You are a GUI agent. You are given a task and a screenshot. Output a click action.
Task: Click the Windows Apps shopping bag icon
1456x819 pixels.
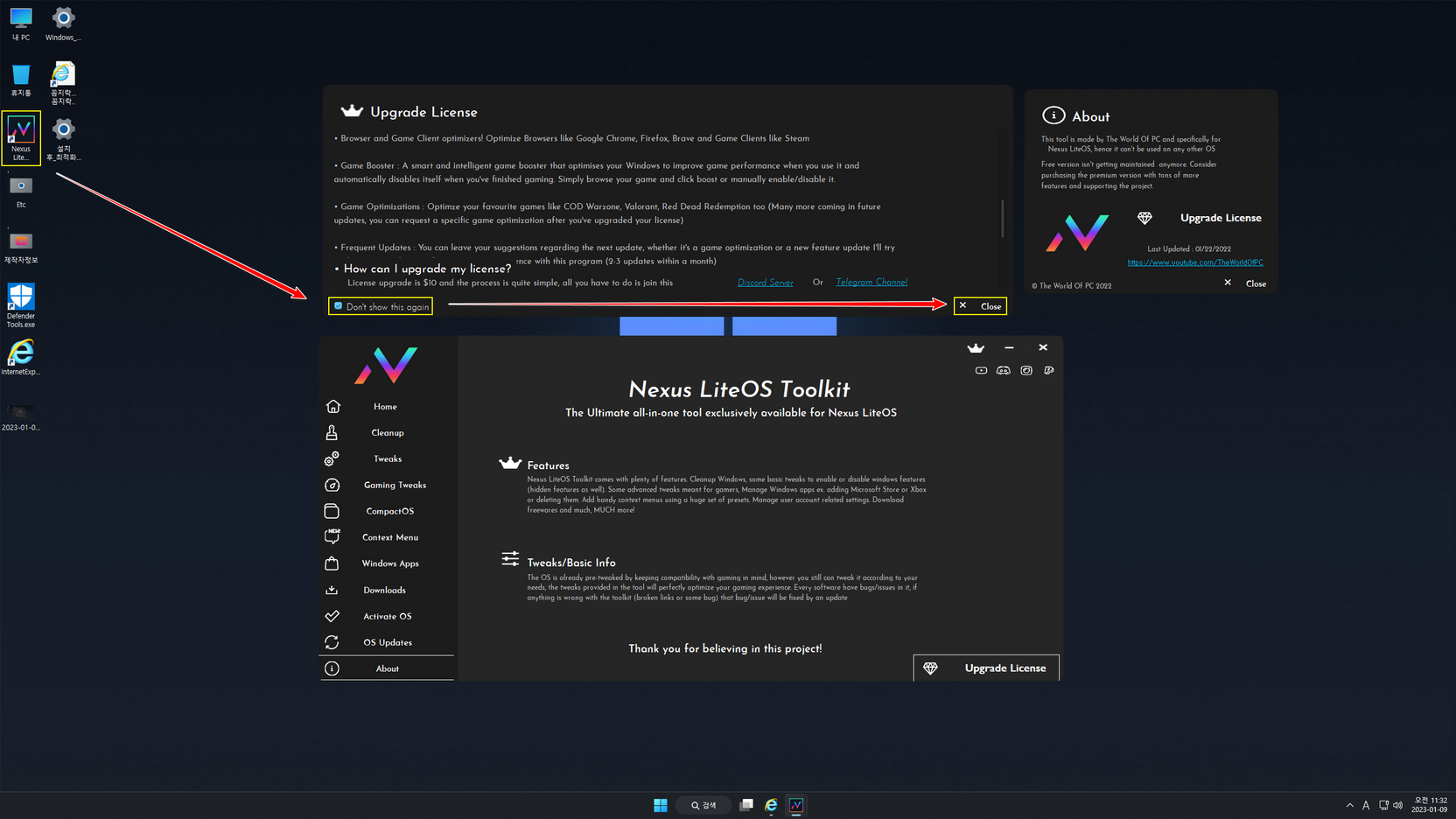[x=332, y=563]
